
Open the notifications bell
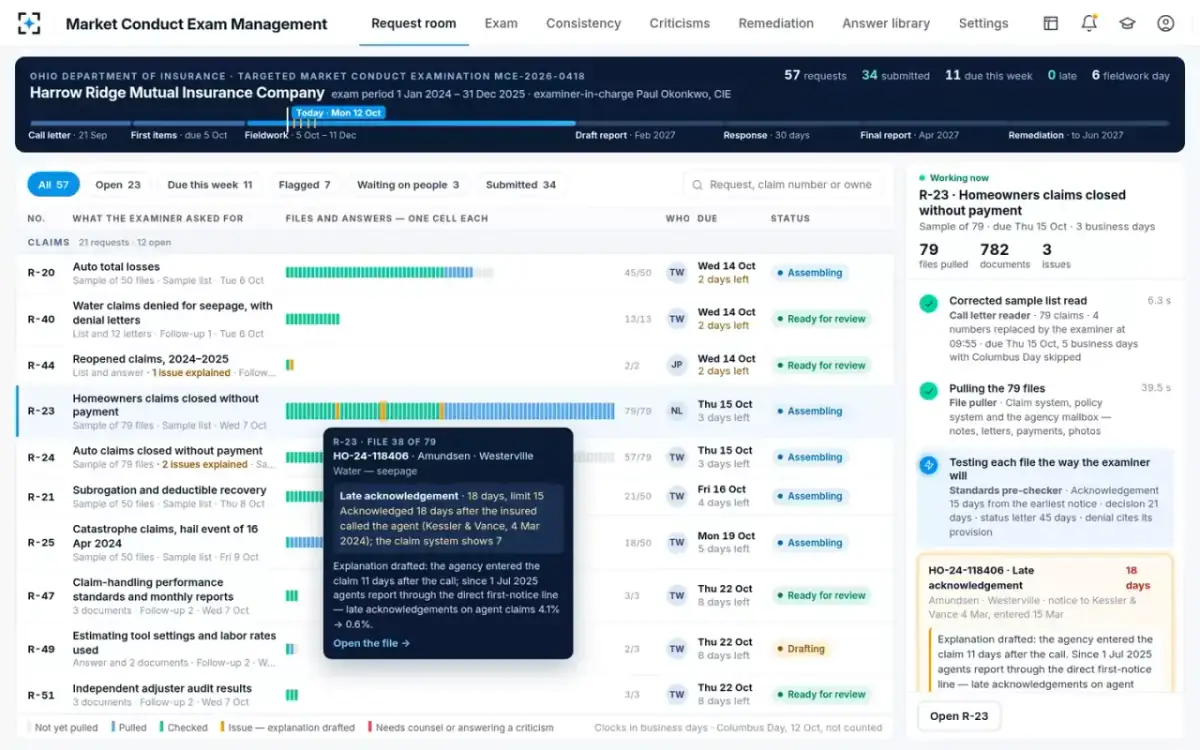(x=1089, y=23)
